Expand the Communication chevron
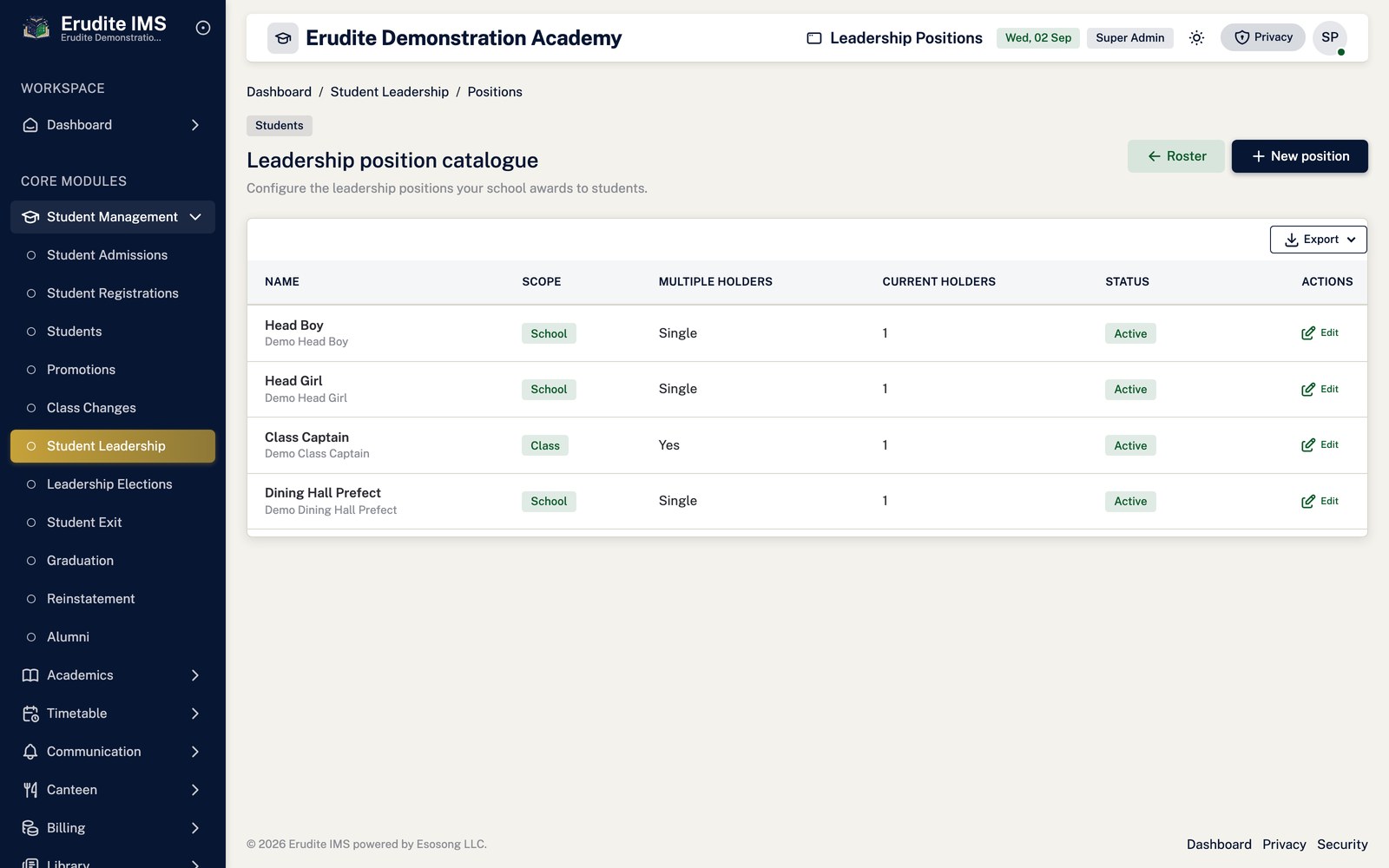 (x=195, y=752)
